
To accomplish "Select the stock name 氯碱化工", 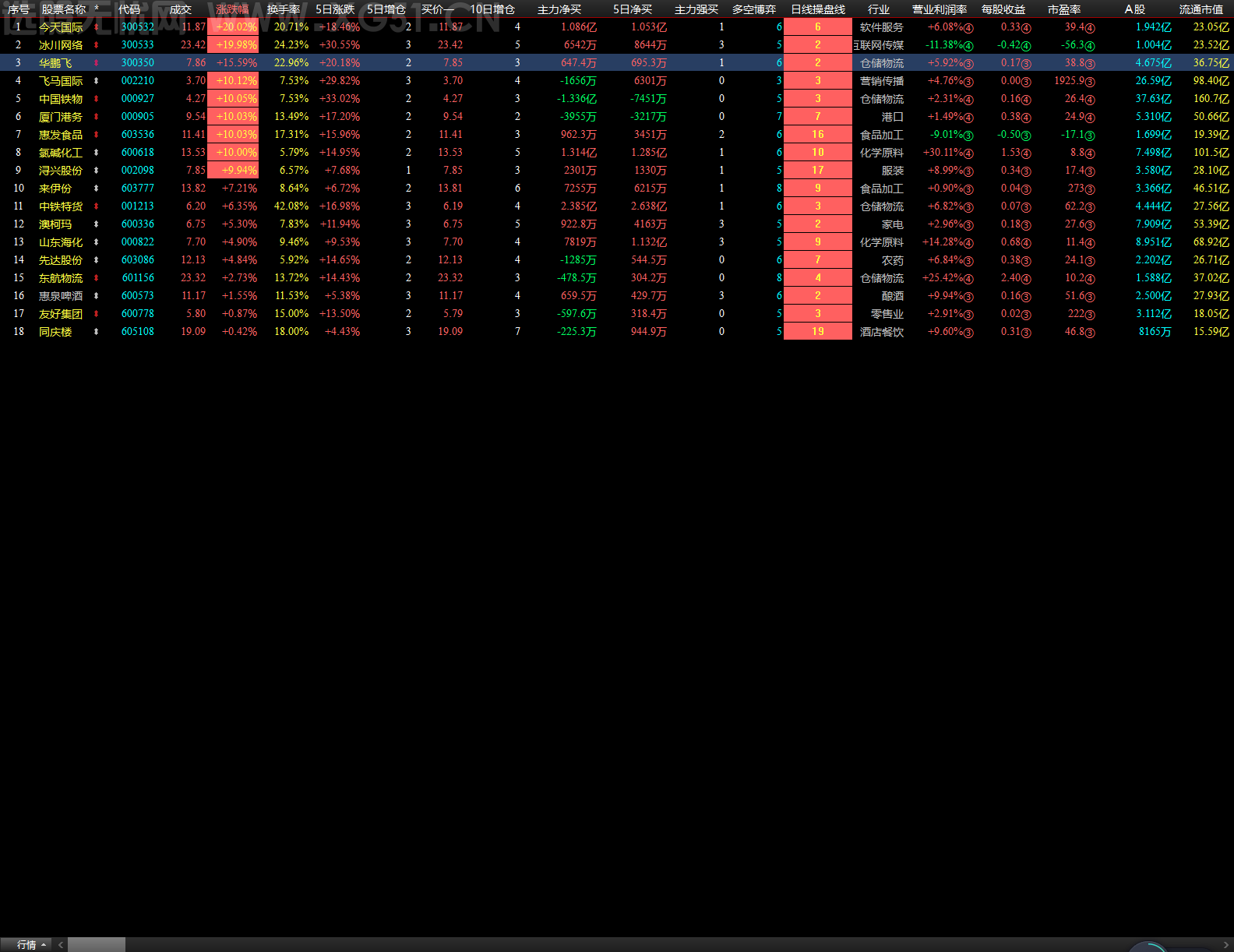I will [61, 153].
